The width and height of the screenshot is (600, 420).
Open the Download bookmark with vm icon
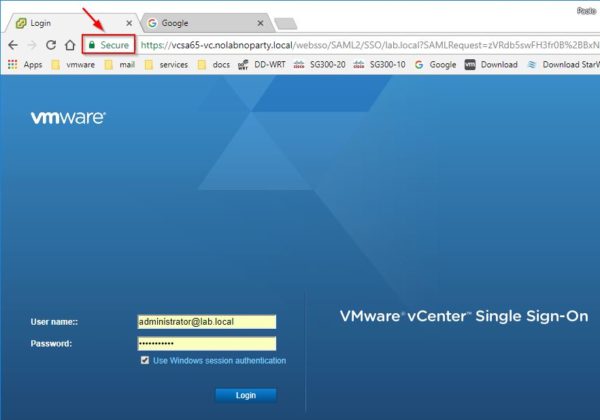click(491, 65)
